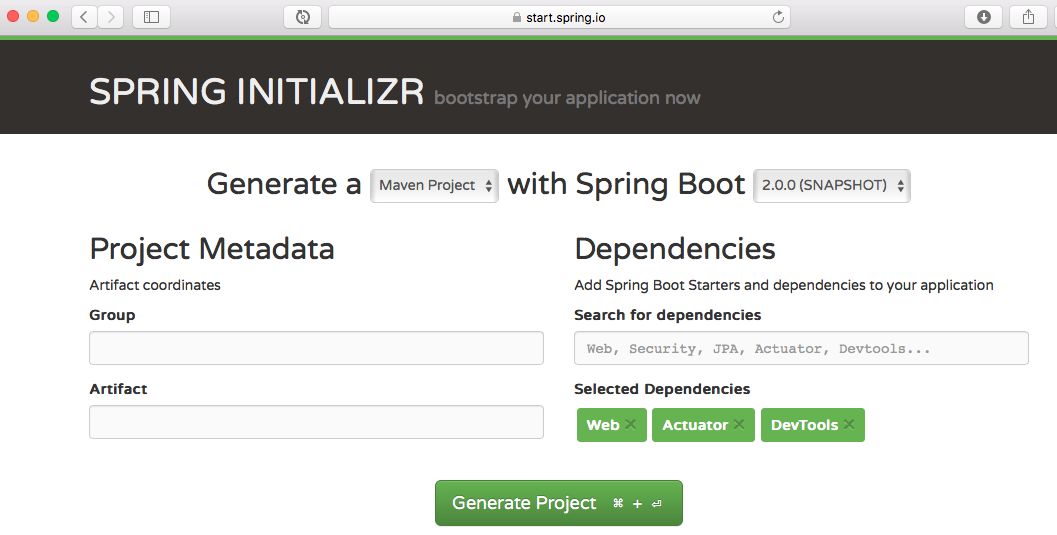Click the Safari share icon
The height and width of the screenshot is (535, 1057).
point(1028,17)
